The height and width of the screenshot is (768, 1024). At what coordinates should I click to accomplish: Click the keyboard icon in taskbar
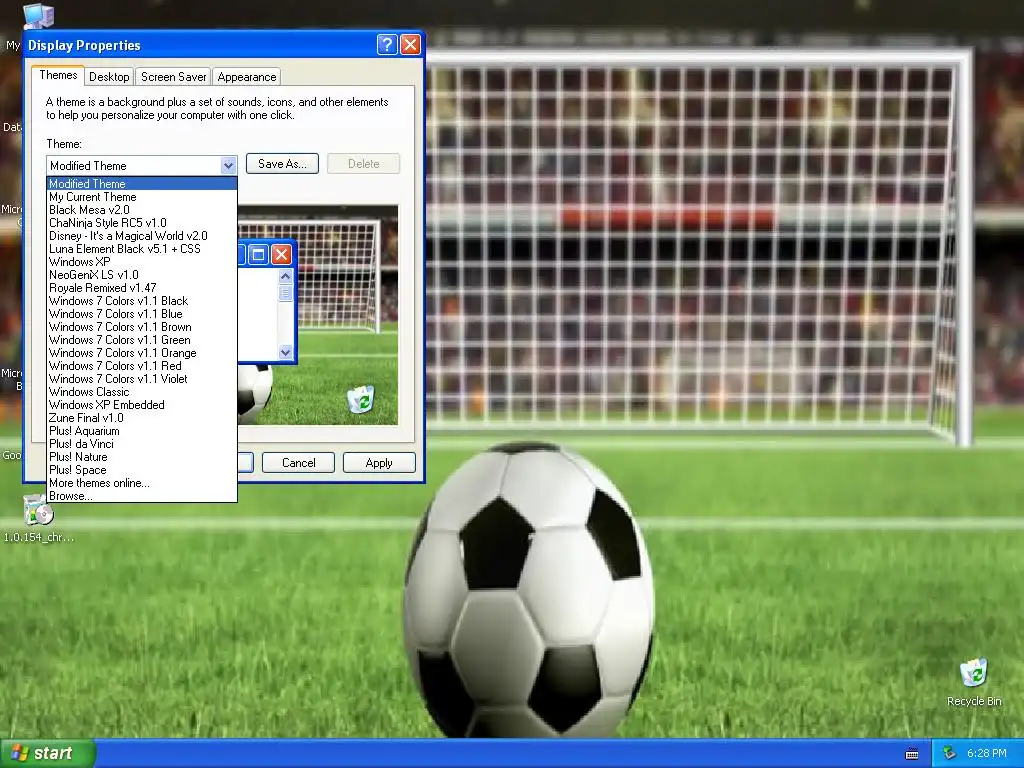(x=912, y=754)
